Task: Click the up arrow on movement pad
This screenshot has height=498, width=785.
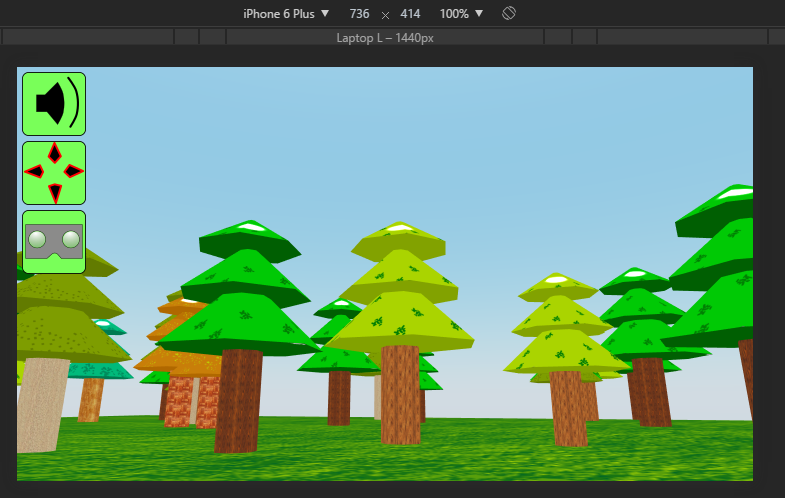Action: (x=55, y=153)
